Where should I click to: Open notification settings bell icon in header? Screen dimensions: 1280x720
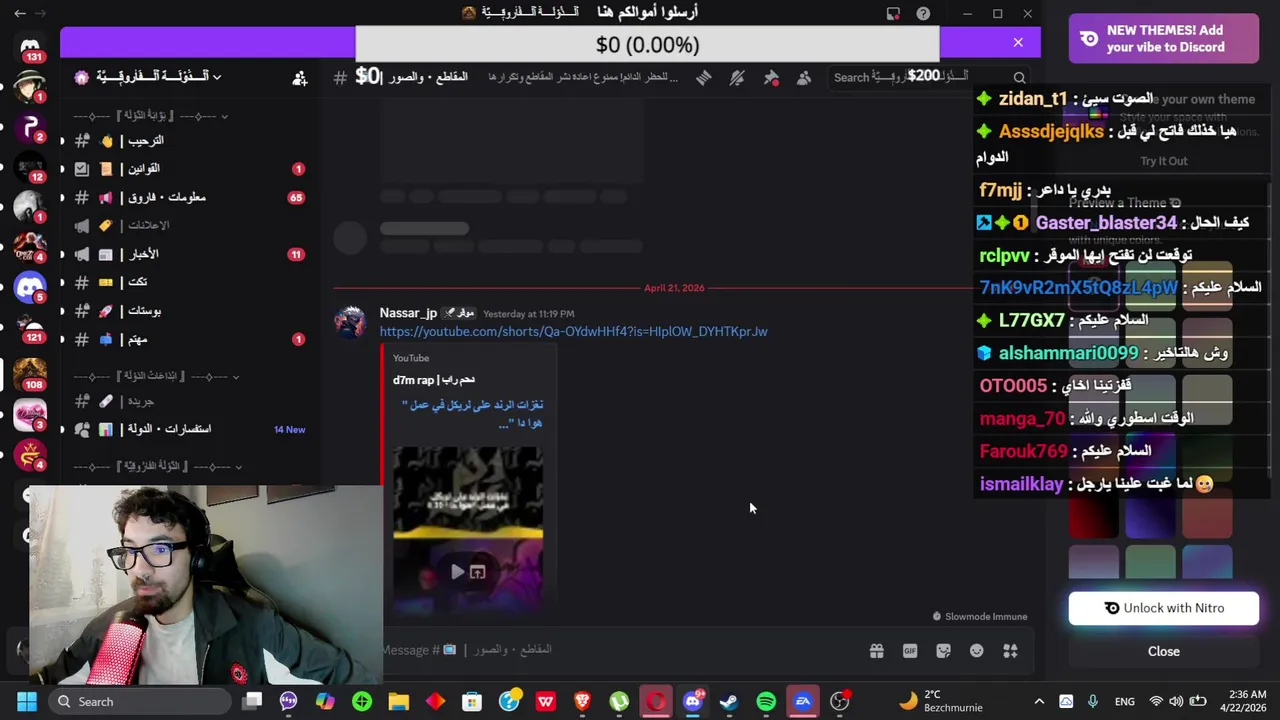click(x=737, y=78)
